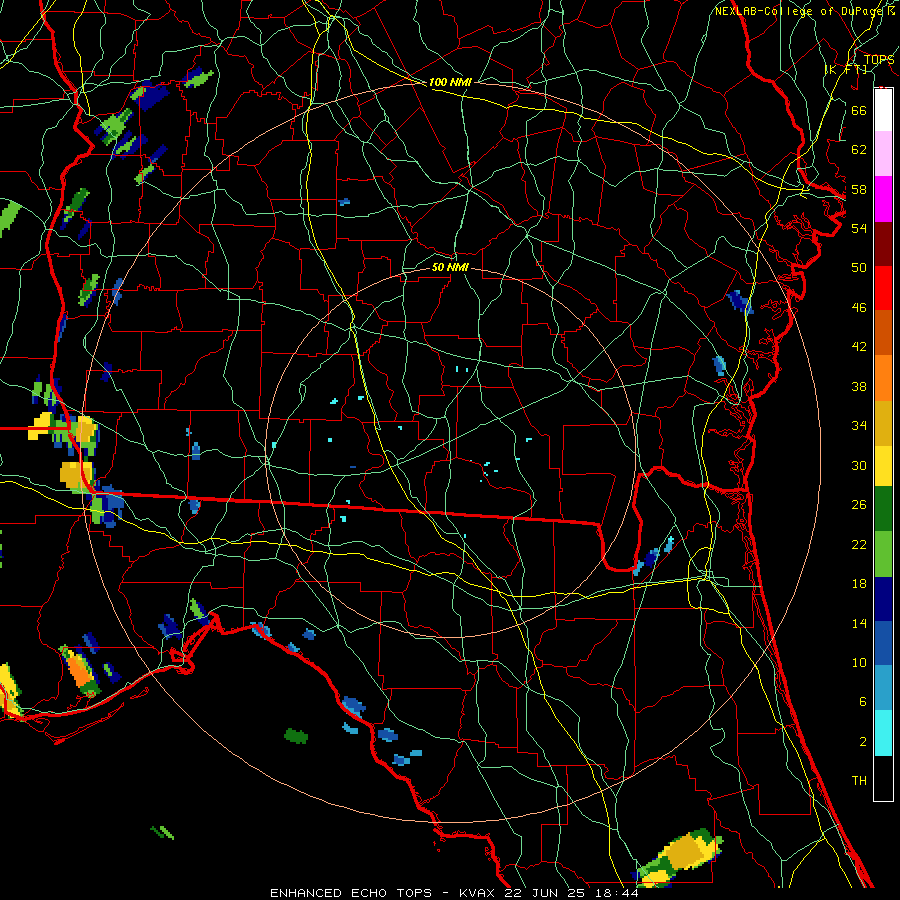Click the 54 legend value
The height and width of the screenshot is (900, 900).
[x=859, y=228]
